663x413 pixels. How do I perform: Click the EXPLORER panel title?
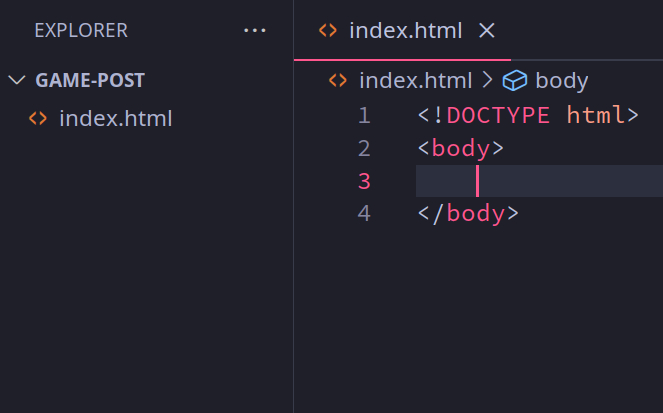pyautogui.click(x=81, y=31)
